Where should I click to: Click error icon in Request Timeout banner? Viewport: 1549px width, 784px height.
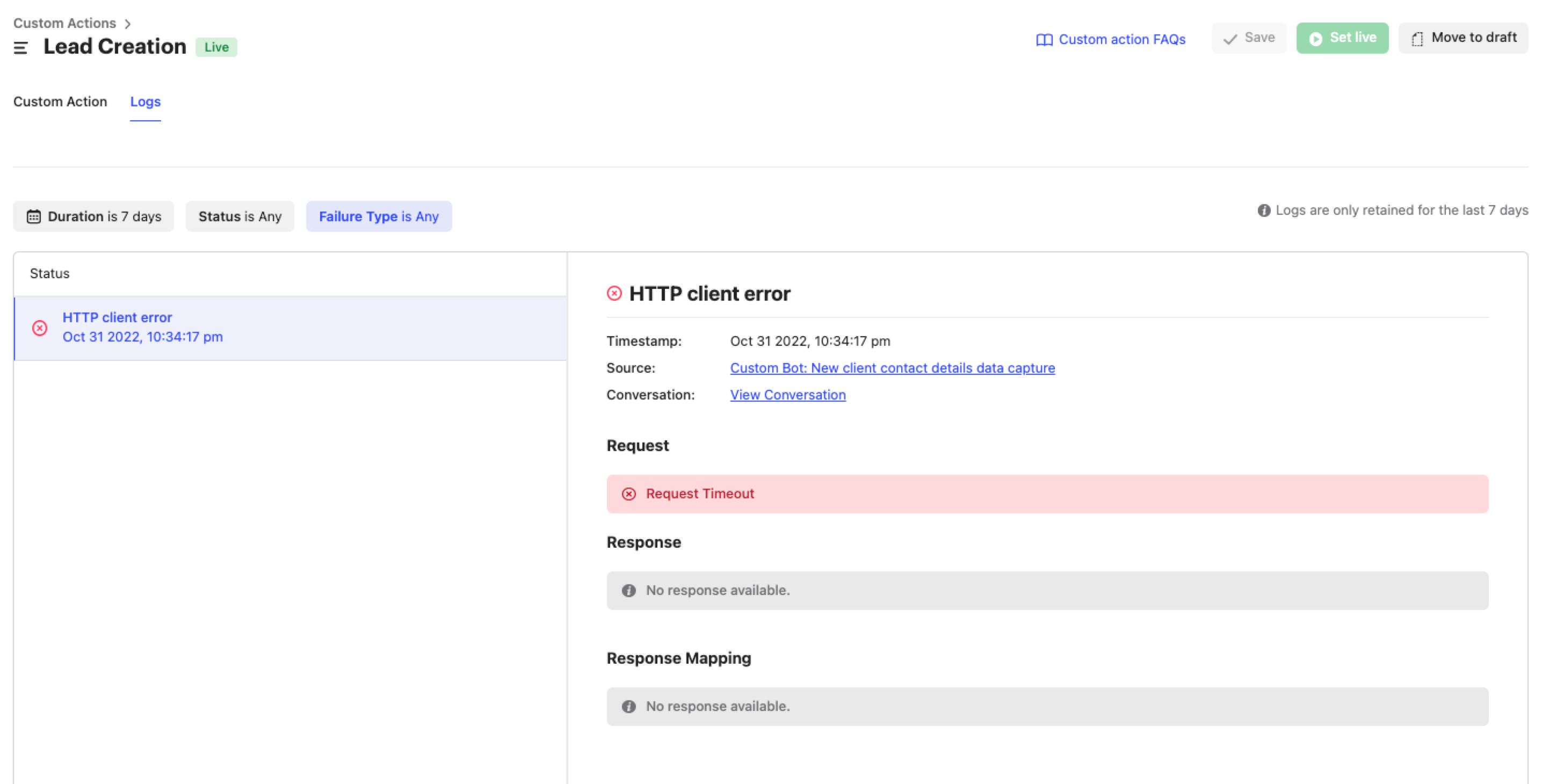tap(629, 494)
